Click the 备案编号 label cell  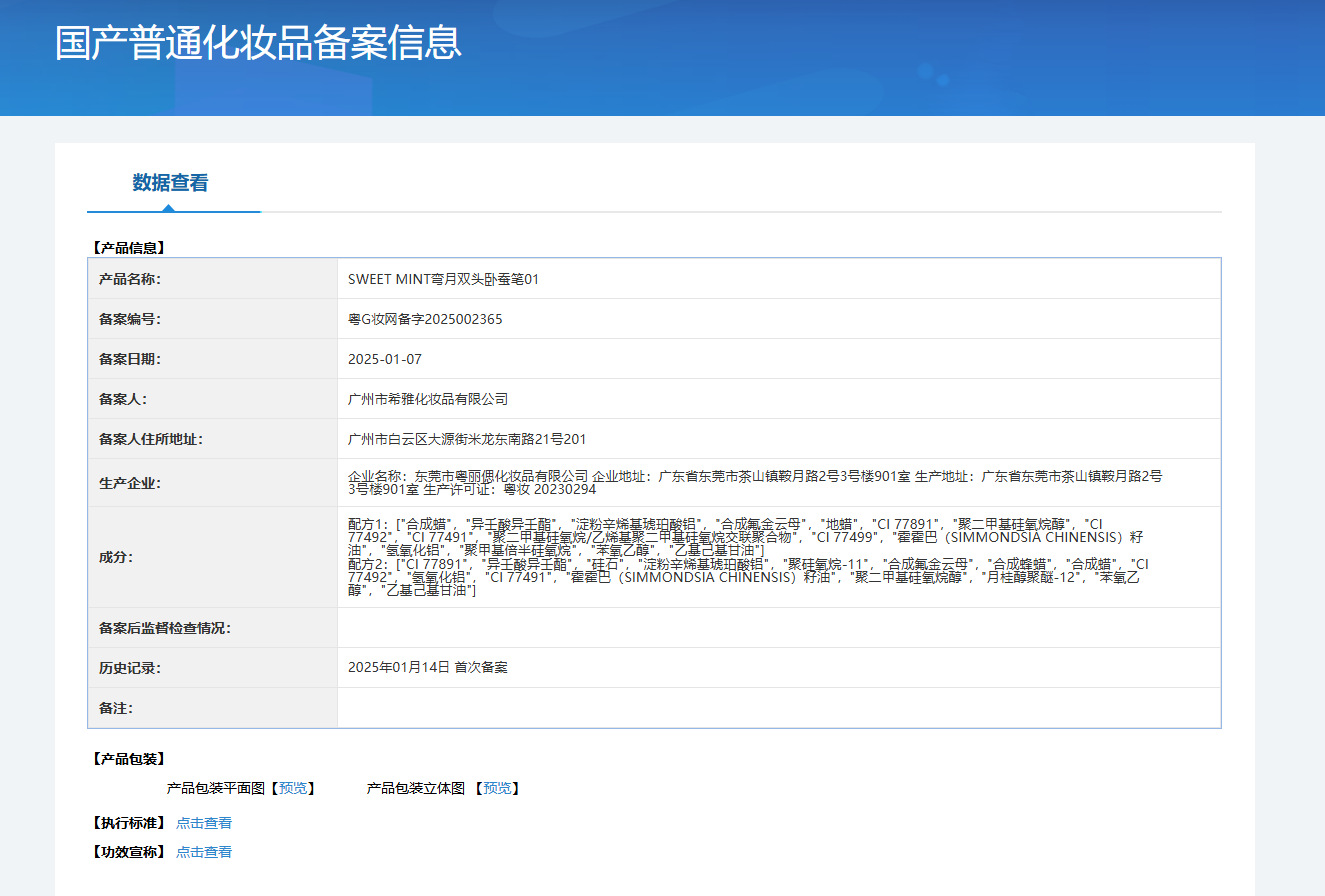[213, 319]
